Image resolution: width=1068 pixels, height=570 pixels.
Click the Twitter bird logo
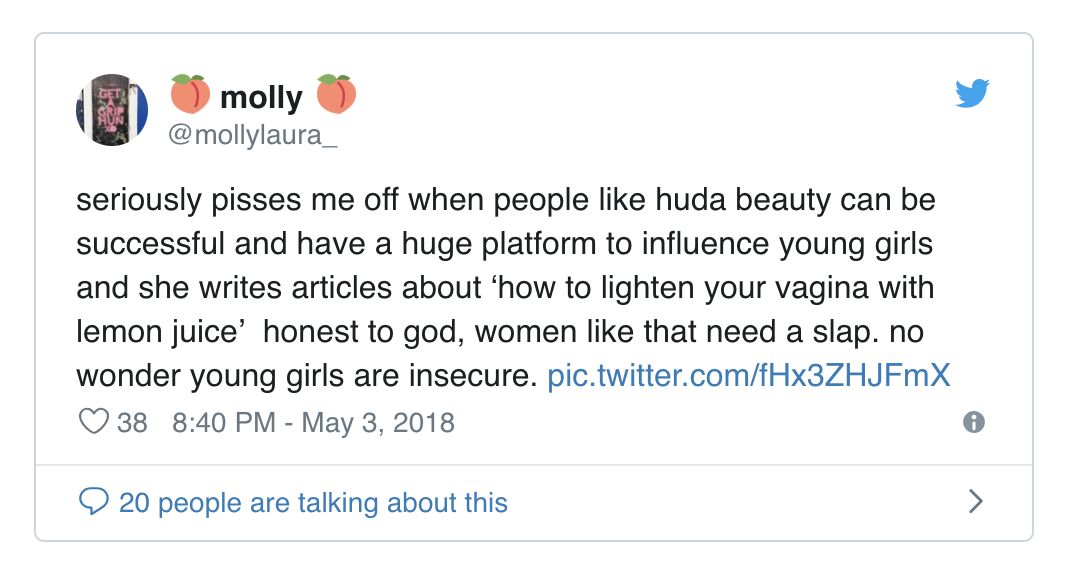tap(971, 93)
